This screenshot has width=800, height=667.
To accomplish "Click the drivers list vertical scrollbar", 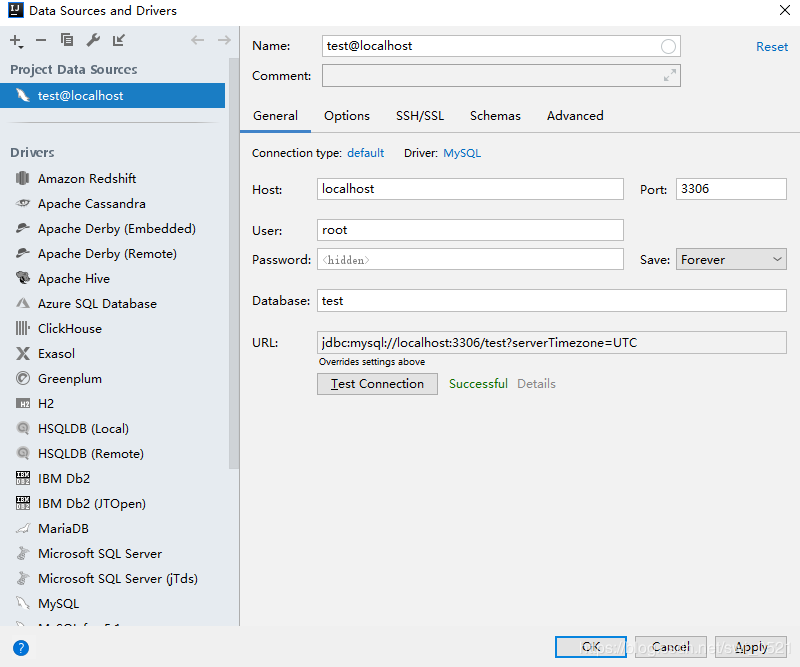I will (234, 263).
